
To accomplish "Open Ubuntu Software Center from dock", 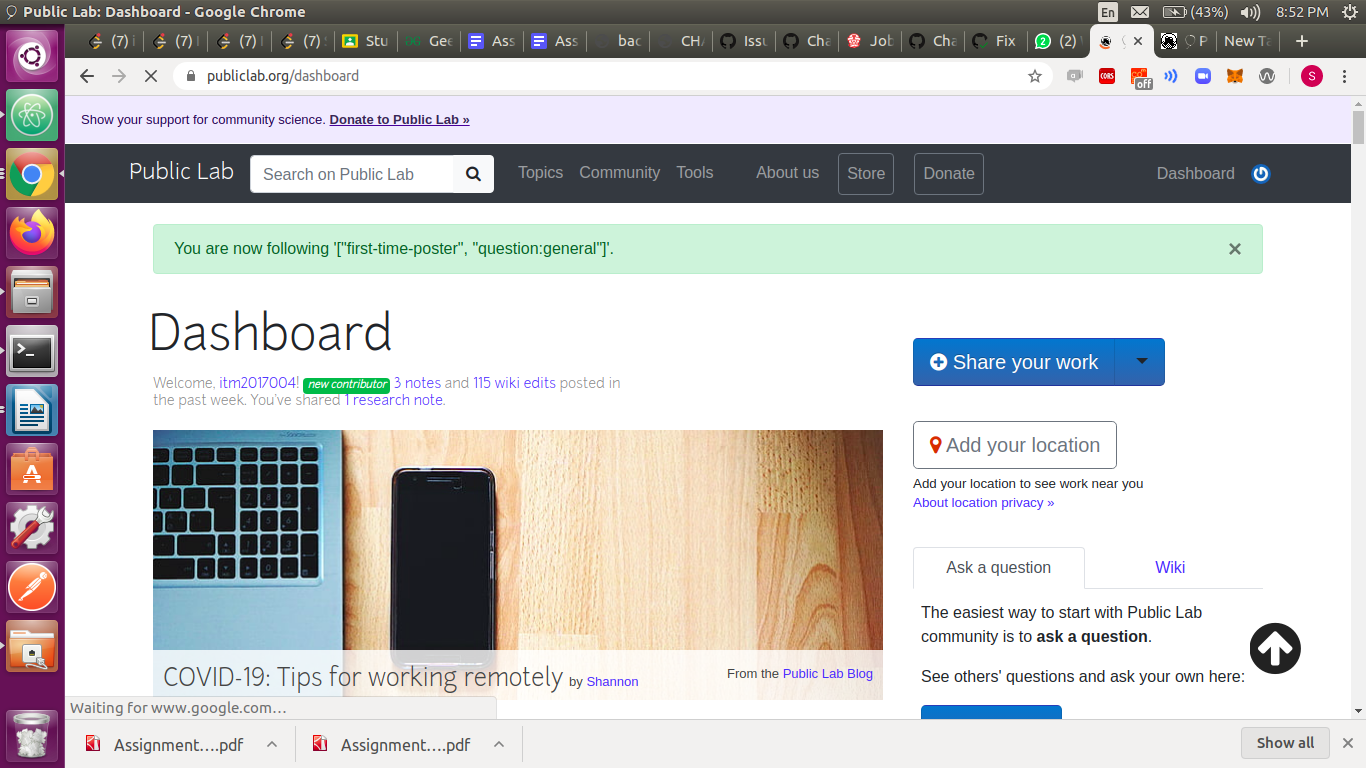I will click(33, 469).
